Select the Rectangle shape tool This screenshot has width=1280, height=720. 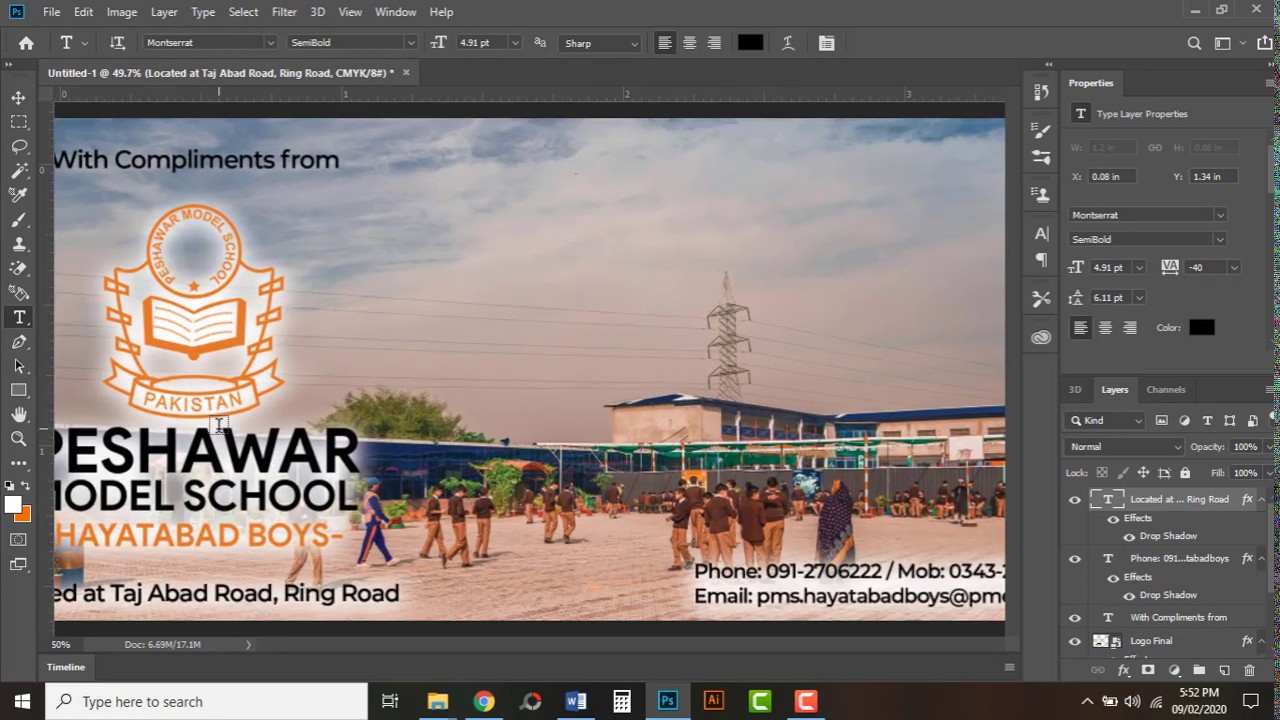(x=19, y=390)
